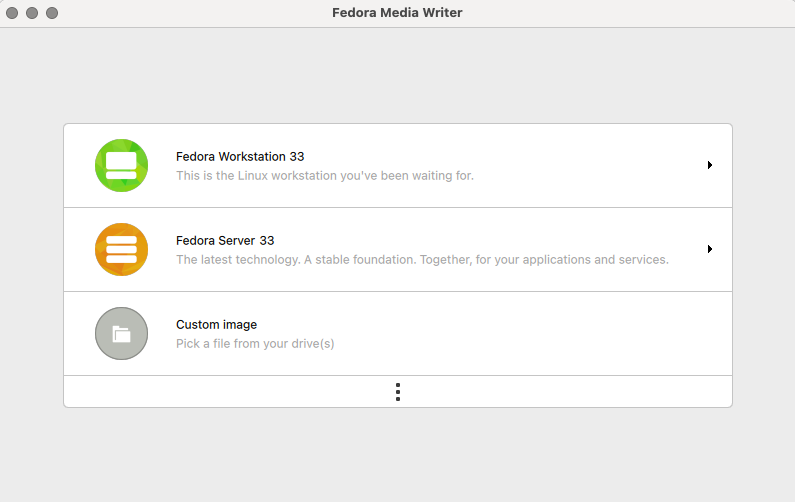Close the Fedora Media Writer window
This screenshot has height=502, width=795.
tap(13, 13)
